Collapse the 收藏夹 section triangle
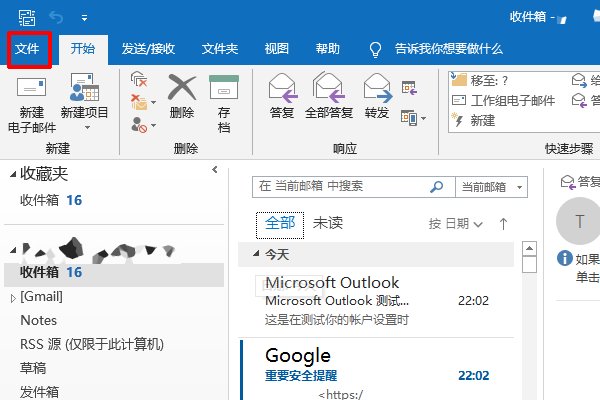 click(13, 175)
